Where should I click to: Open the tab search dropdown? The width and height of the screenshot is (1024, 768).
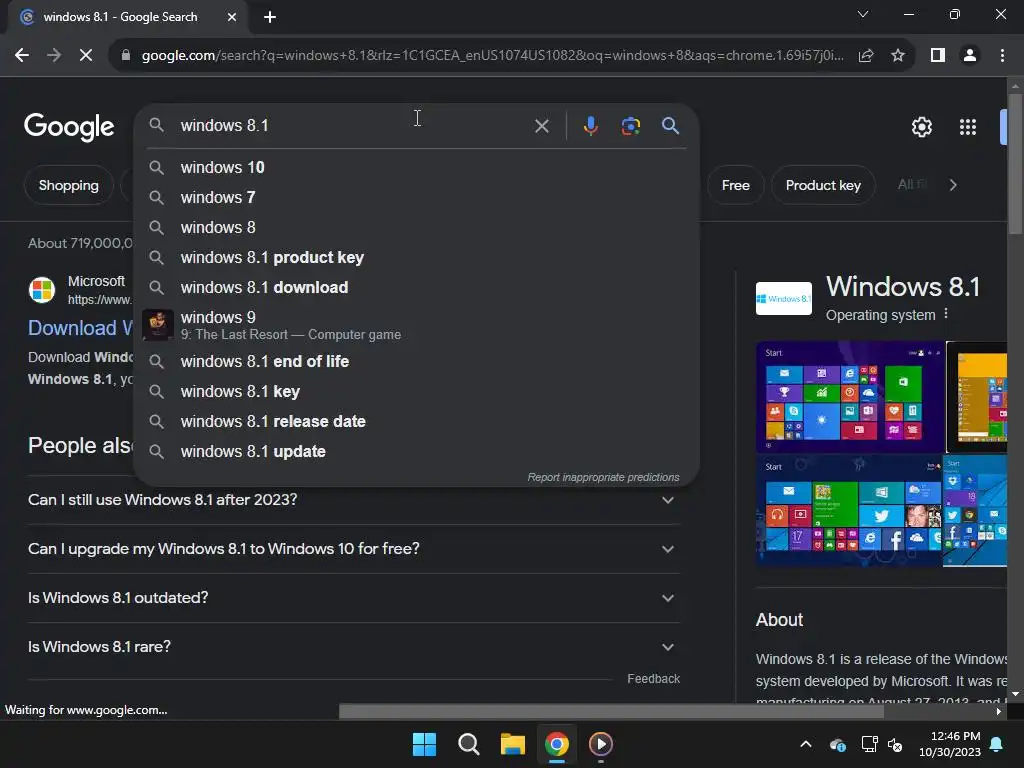pyautogui.click(x=863, y=14)
